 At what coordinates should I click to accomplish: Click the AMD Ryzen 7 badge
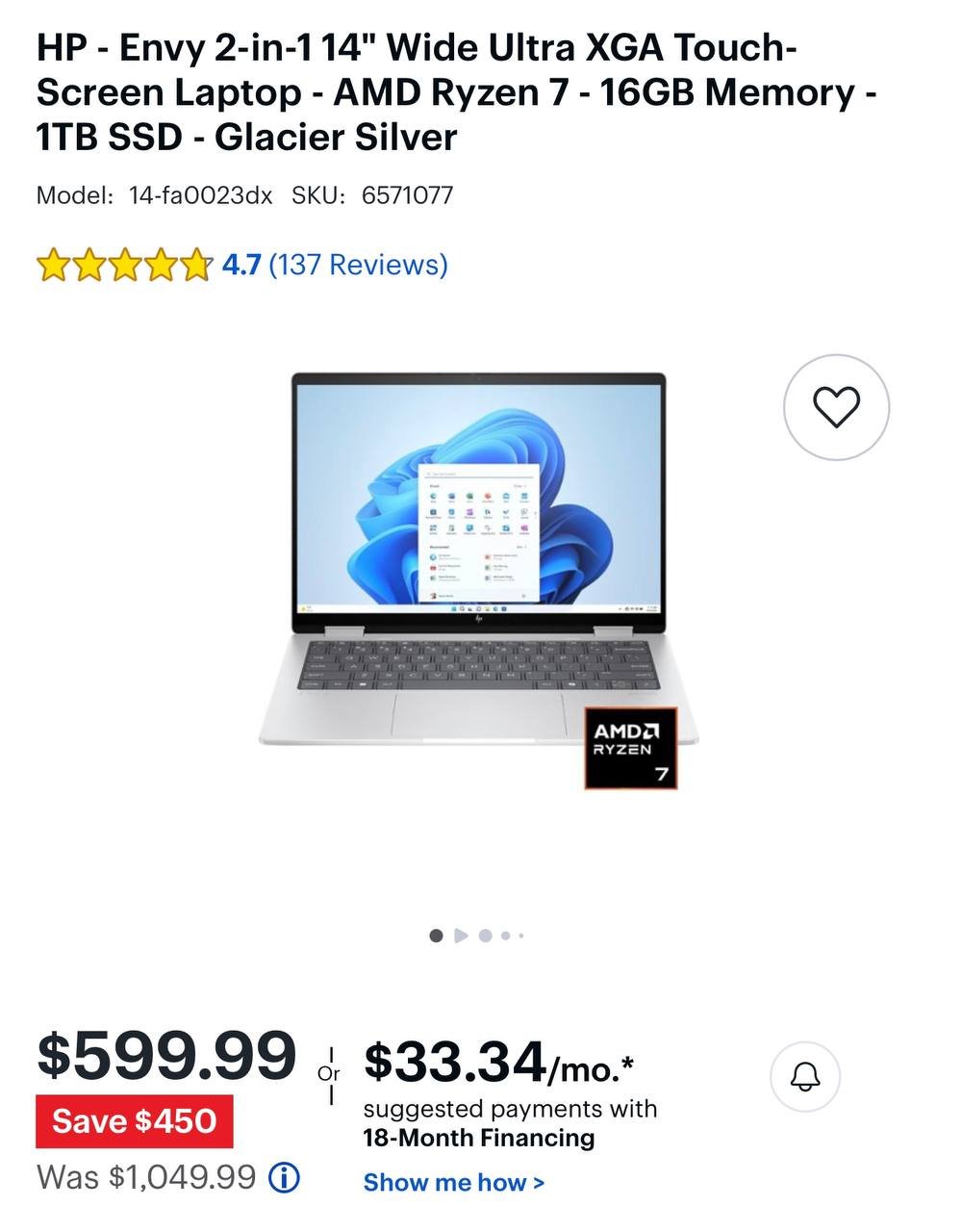pos(631,749)
